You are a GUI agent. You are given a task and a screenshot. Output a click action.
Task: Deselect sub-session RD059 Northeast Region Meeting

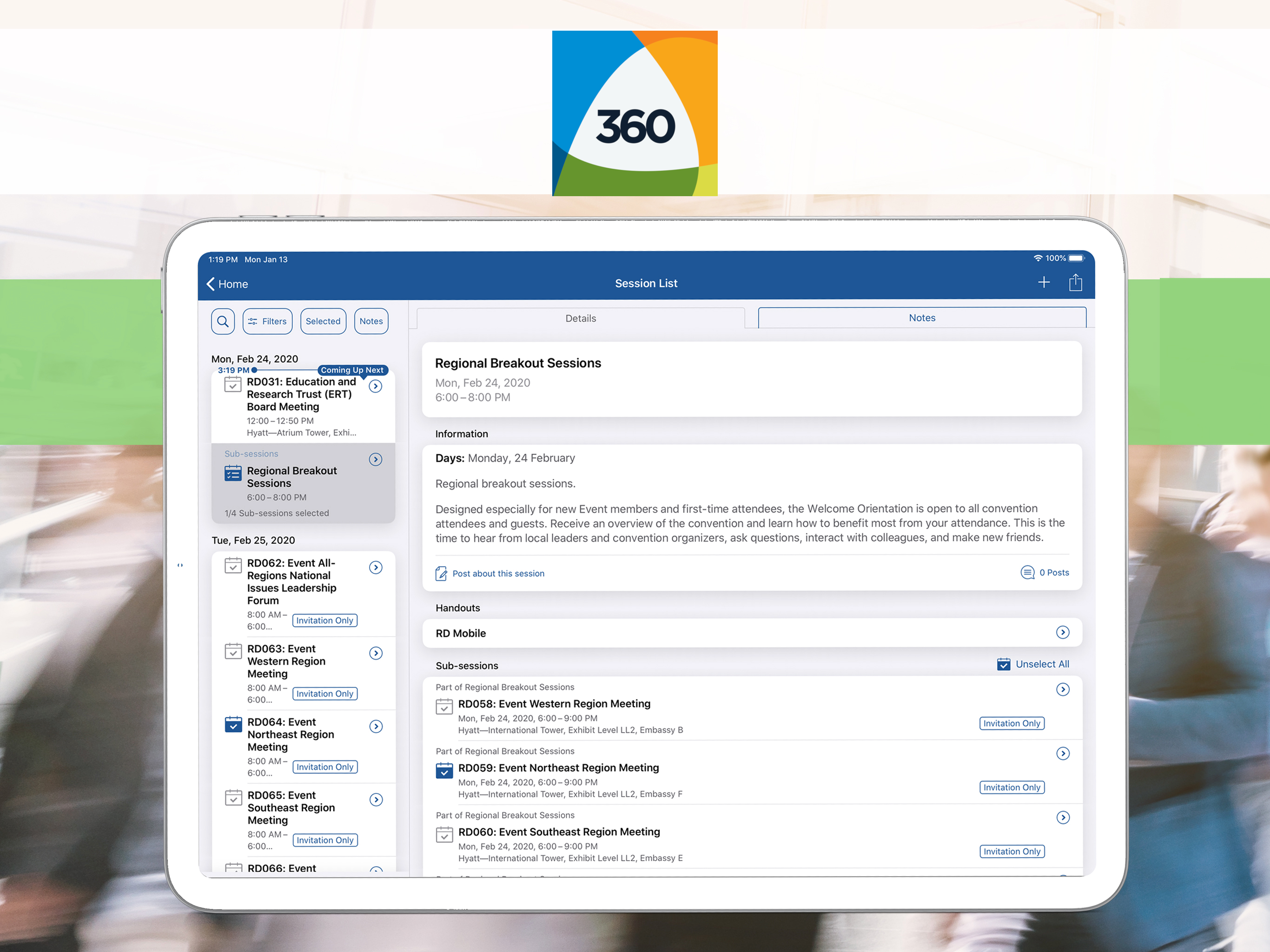[x=444, y=771]
